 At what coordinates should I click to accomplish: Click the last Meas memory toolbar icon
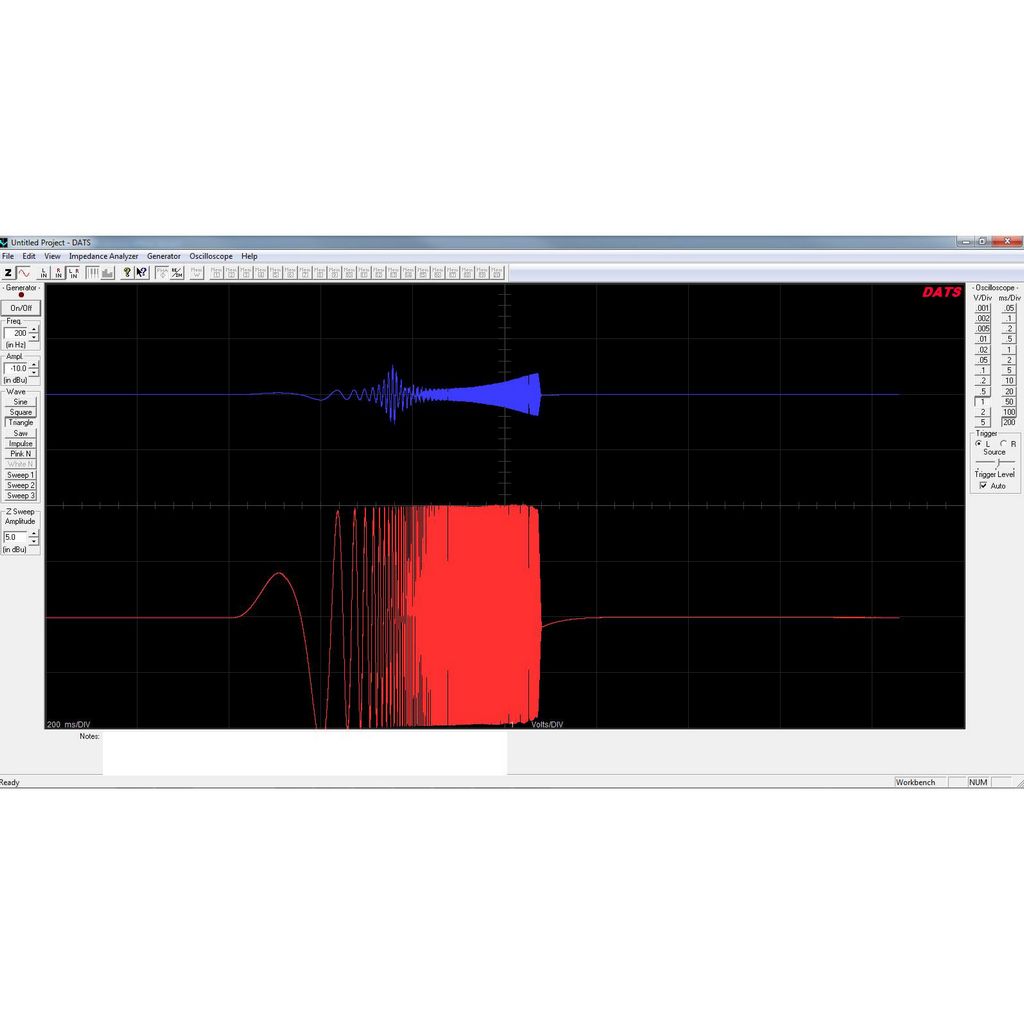click(496, 273)
